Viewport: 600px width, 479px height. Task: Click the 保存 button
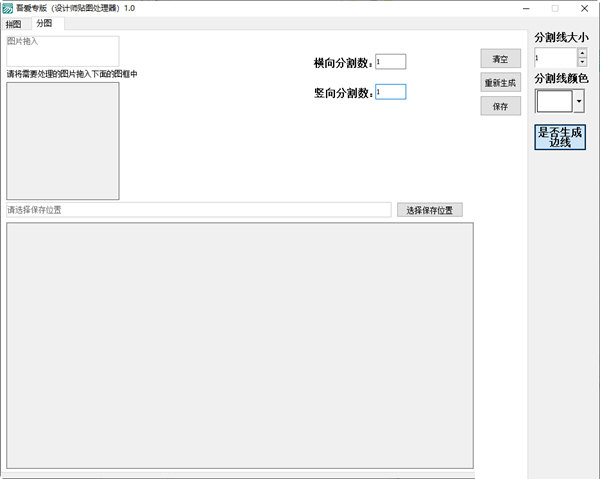[500, 106]
